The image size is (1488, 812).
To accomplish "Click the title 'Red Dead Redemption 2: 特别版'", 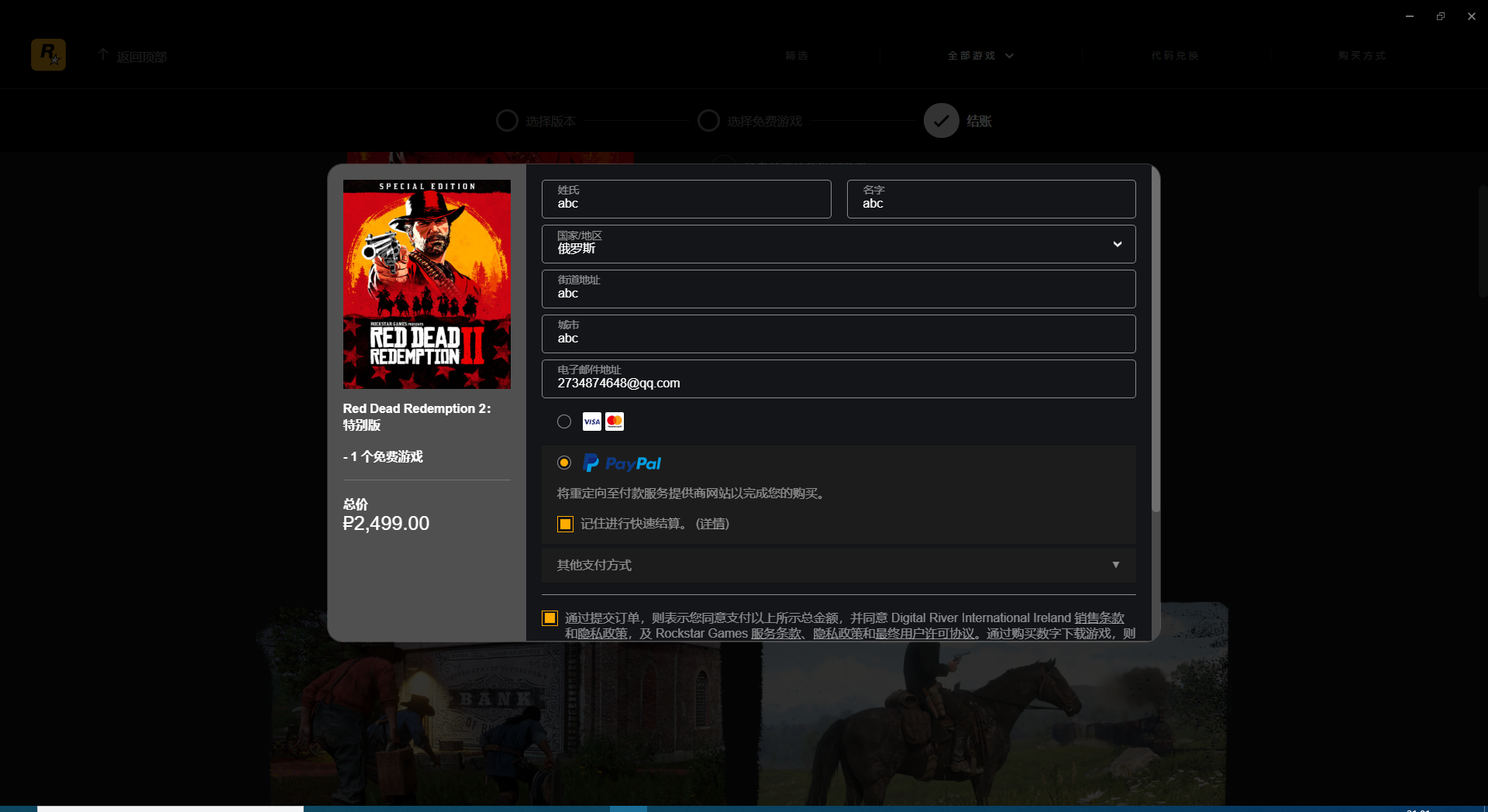I will 417,417.
